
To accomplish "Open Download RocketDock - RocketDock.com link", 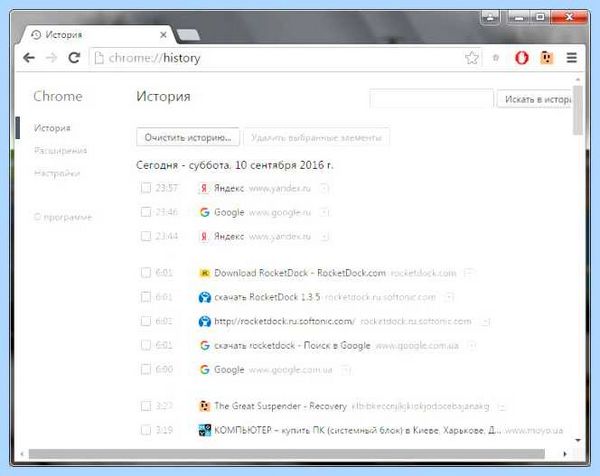I will coord(300,273).
